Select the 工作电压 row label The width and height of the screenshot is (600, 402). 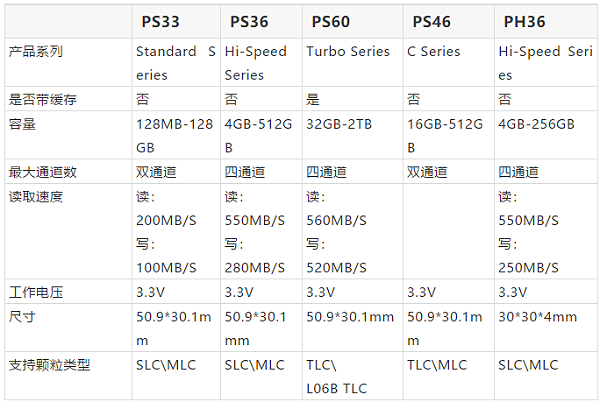[36, 292]
